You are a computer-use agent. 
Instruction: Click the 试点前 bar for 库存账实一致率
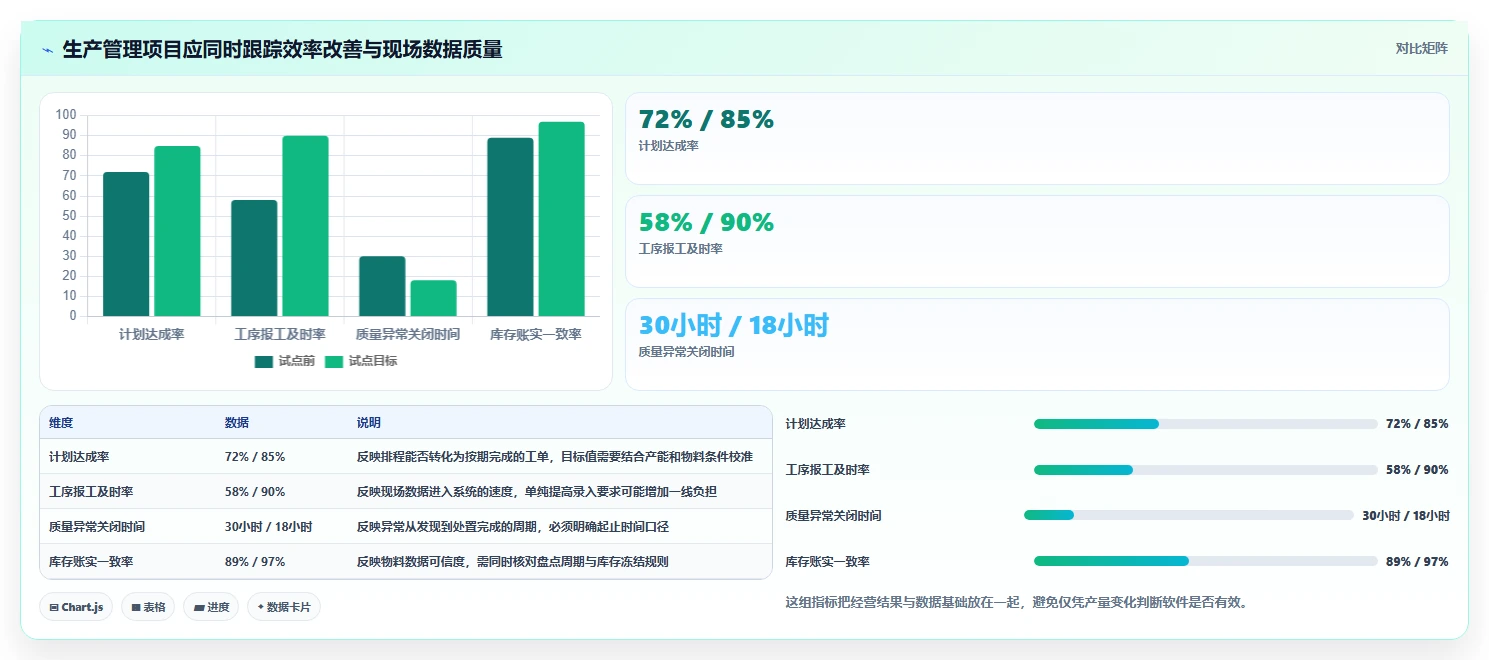pos(510,227)
